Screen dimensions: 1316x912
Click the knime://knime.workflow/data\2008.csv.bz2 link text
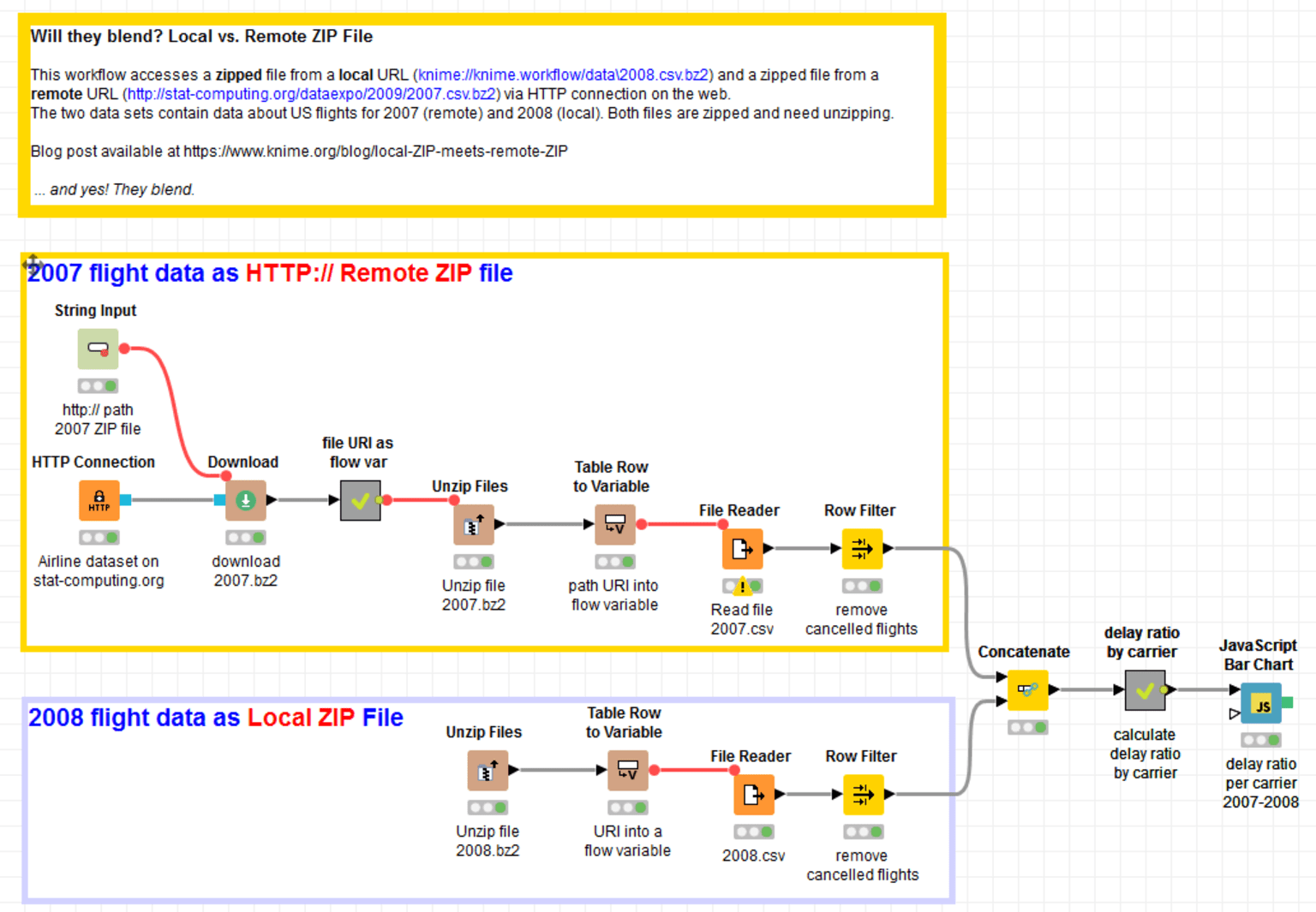564,75
